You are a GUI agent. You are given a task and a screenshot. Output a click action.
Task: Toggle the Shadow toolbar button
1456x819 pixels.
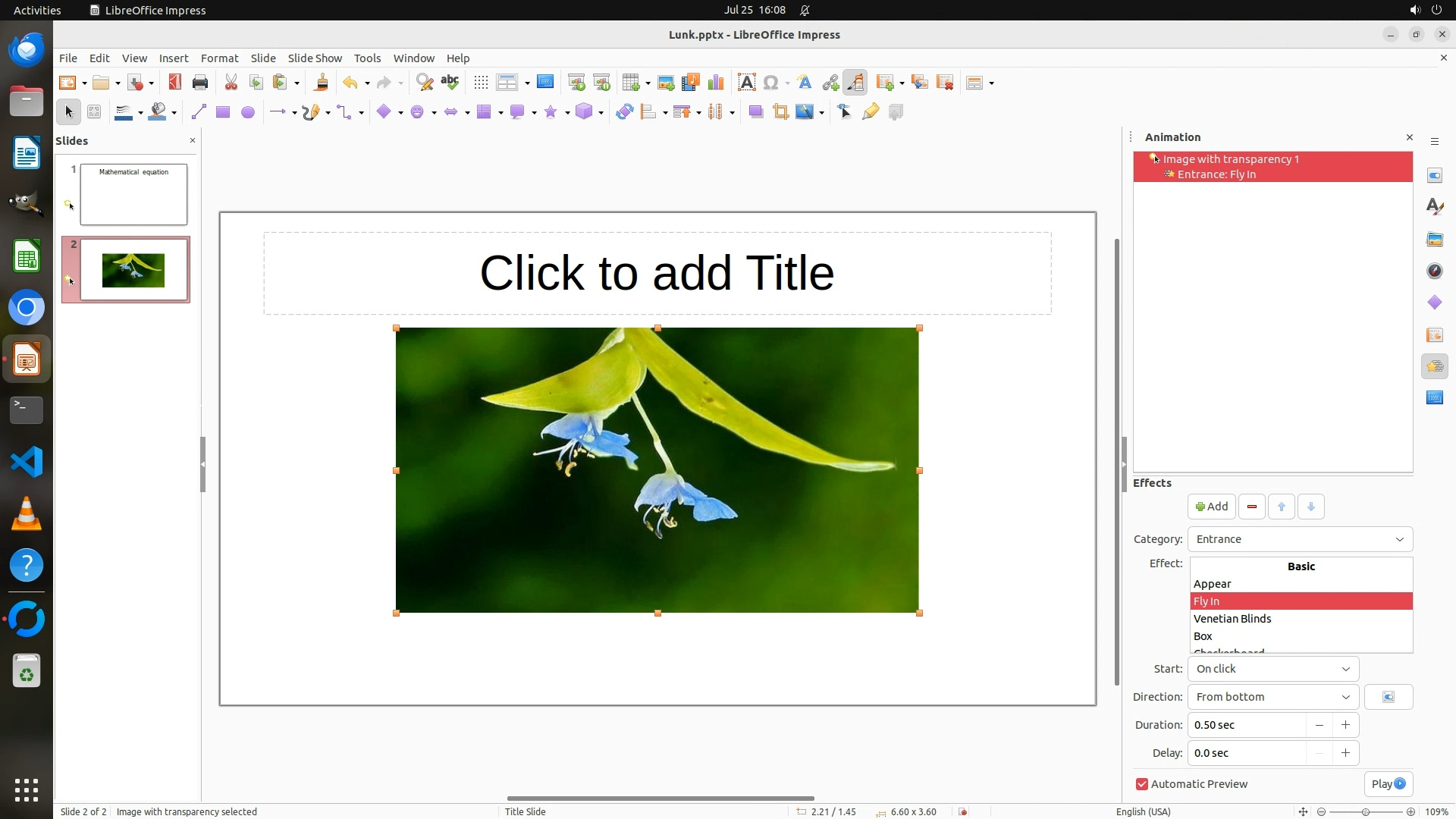[x=755, y=112]
